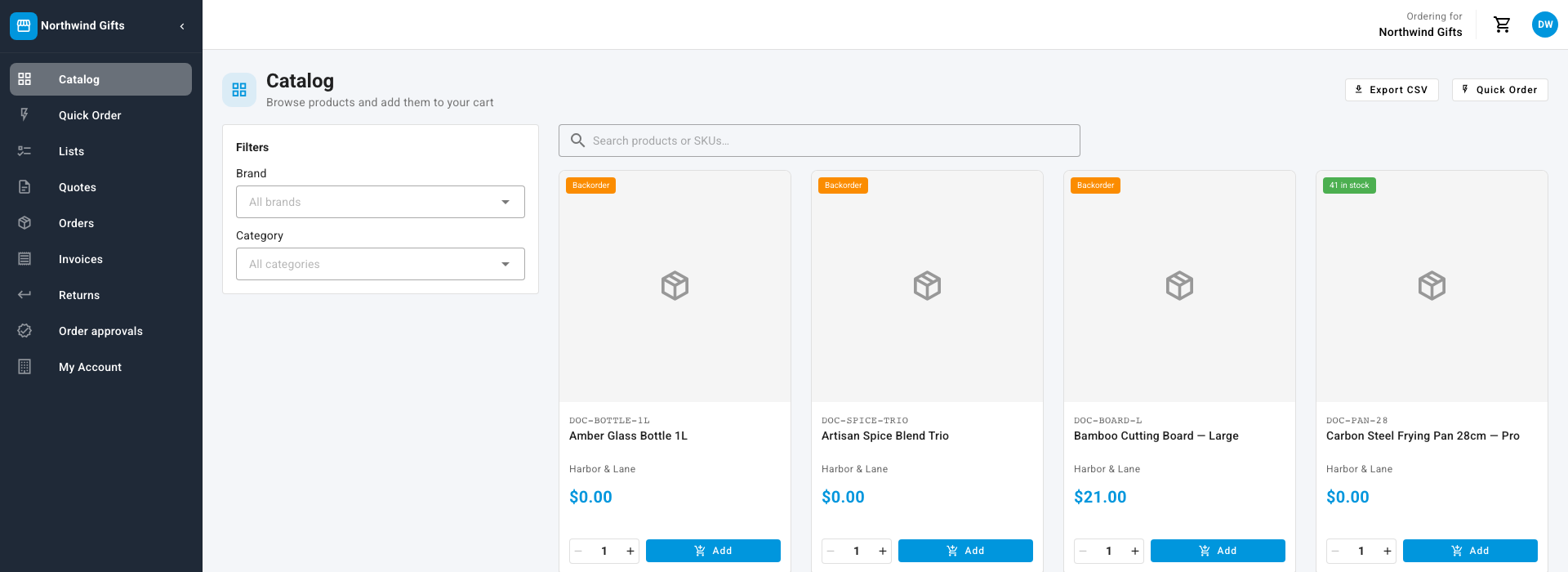Viewport: 1568px width, 572px height.
Task: Click the Export CSV button
Action: (x=1392, y=90)
